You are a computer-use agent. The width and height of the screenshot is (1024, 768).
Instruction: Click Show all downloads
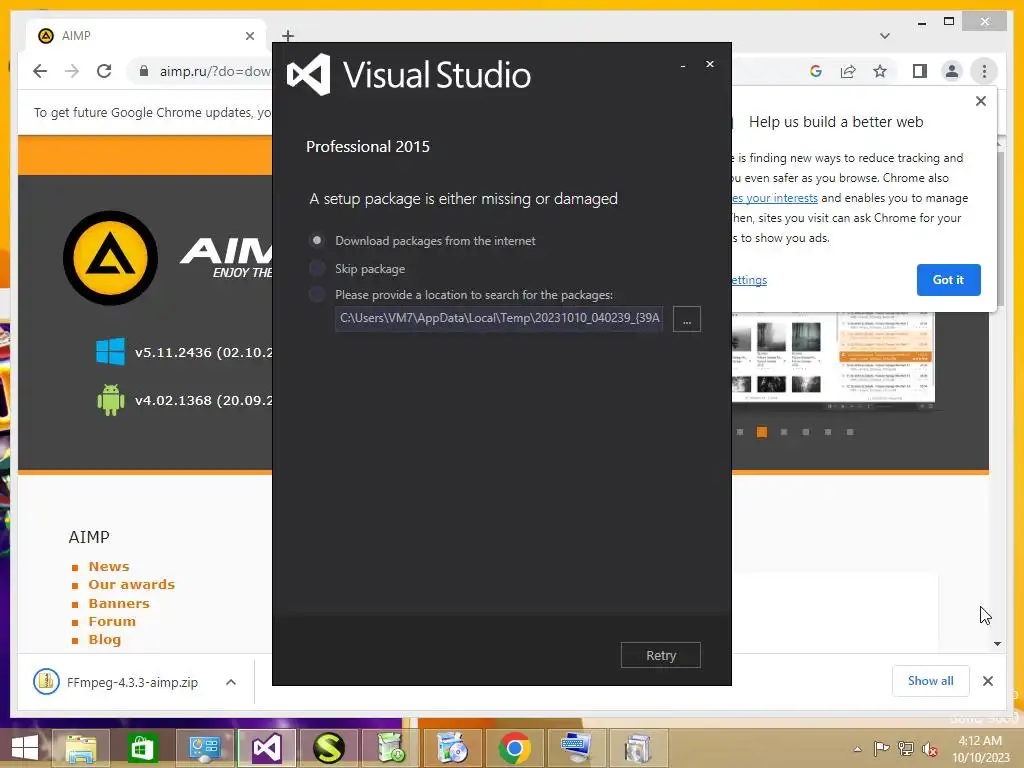[x=930, y=681]
